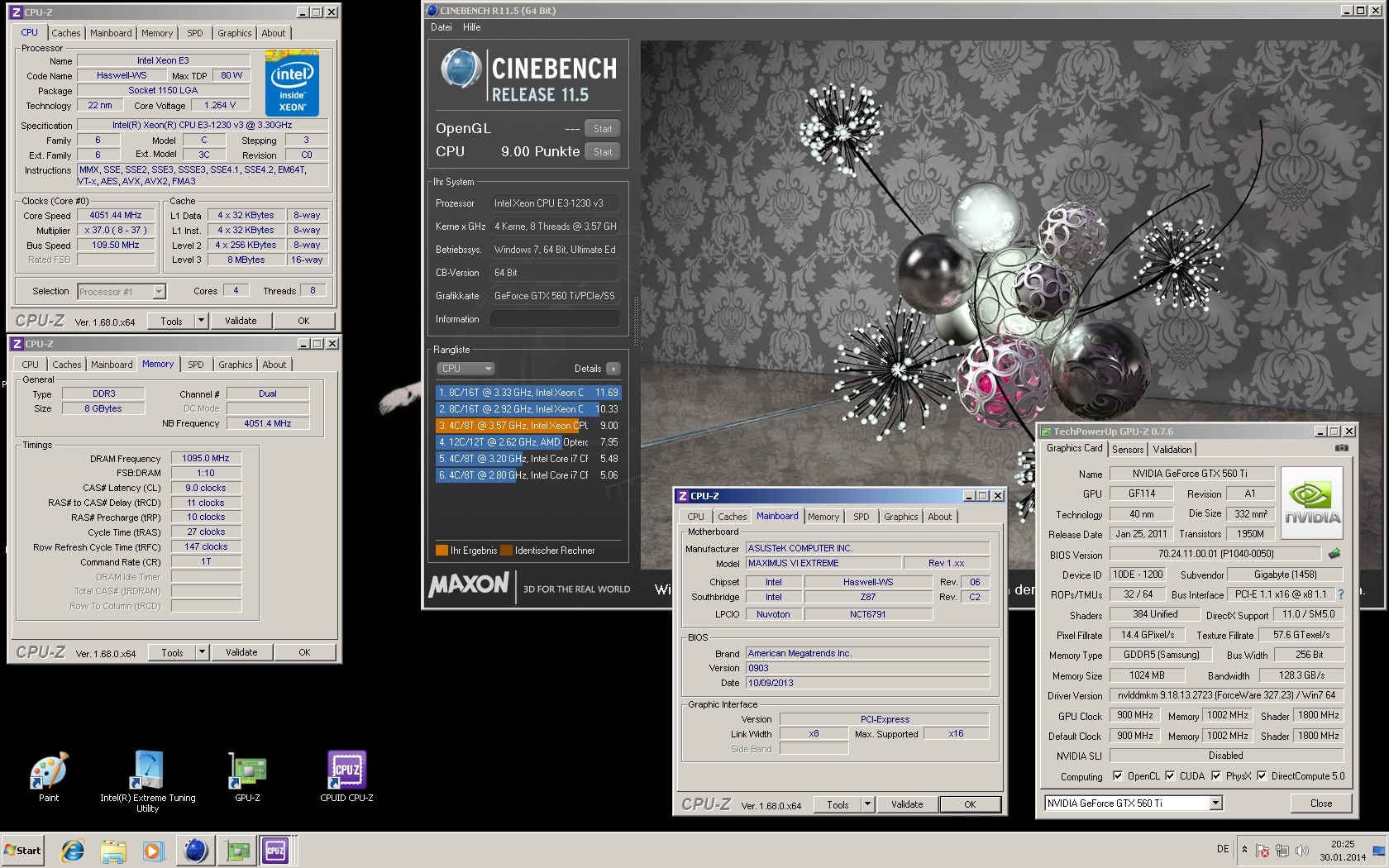Select ranking row '12C/12T @ 2.62 GHz, AMD'
This screenshot has width=1389, height=868.
click(528, 442)
